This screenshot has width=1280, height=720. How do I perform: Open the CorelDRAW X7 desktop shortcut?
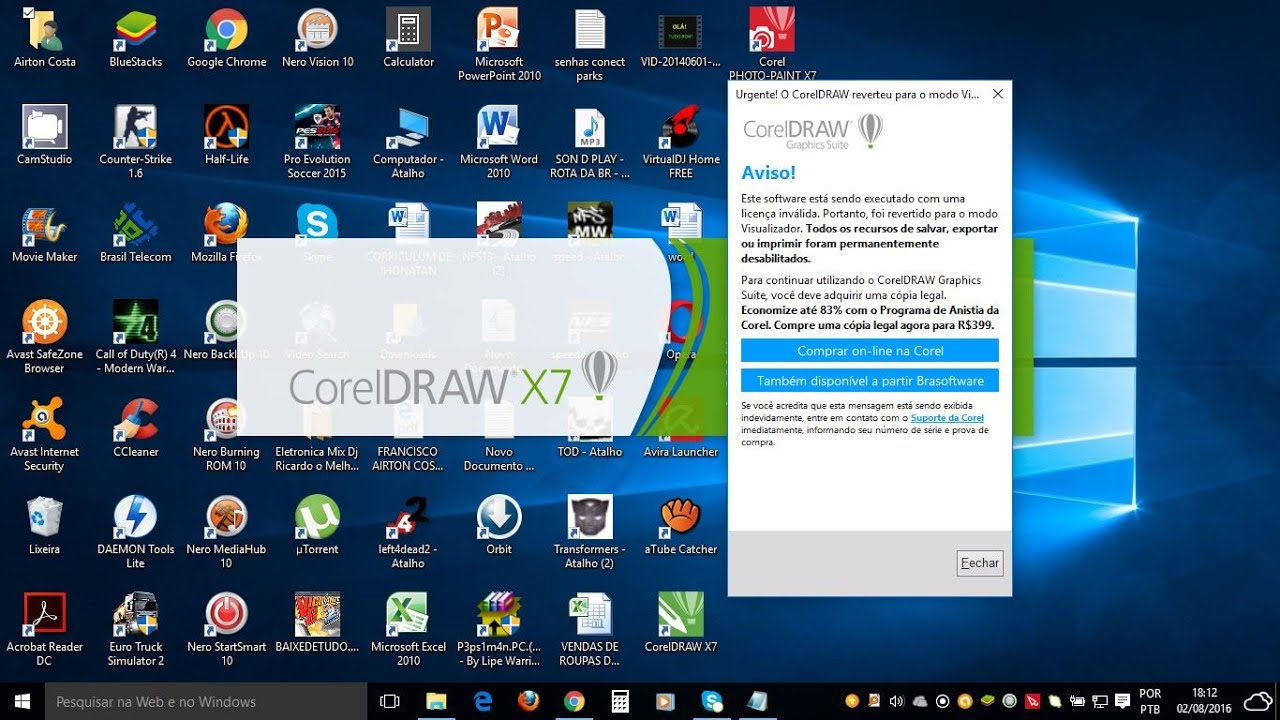click(681, 623)
